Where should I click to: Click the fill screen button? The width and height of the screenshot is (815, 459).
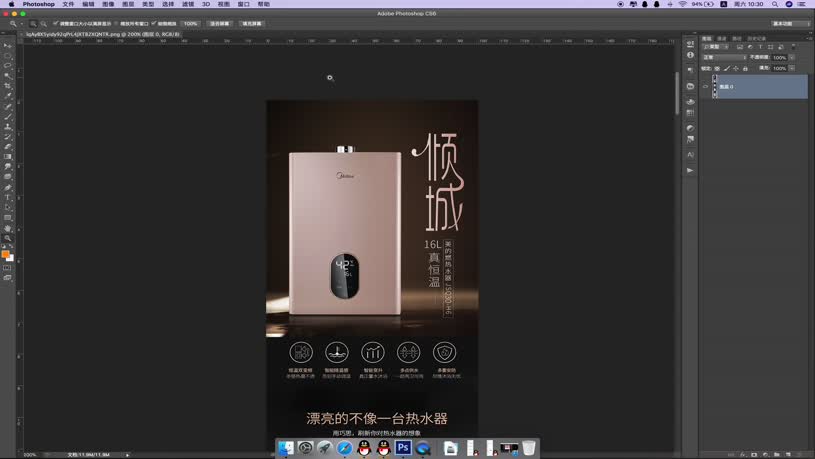coord(252,24)
